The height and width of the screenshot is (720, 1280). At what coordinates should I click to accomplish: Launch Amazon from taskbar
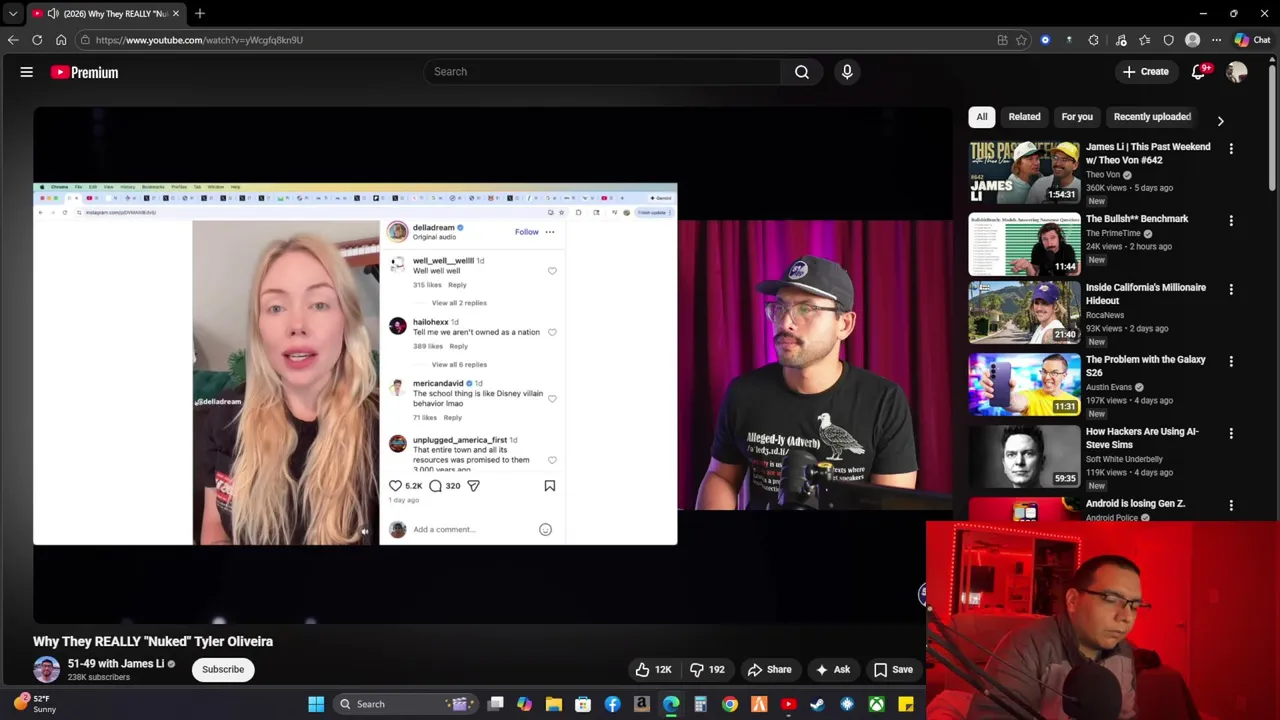click(641, 704)
